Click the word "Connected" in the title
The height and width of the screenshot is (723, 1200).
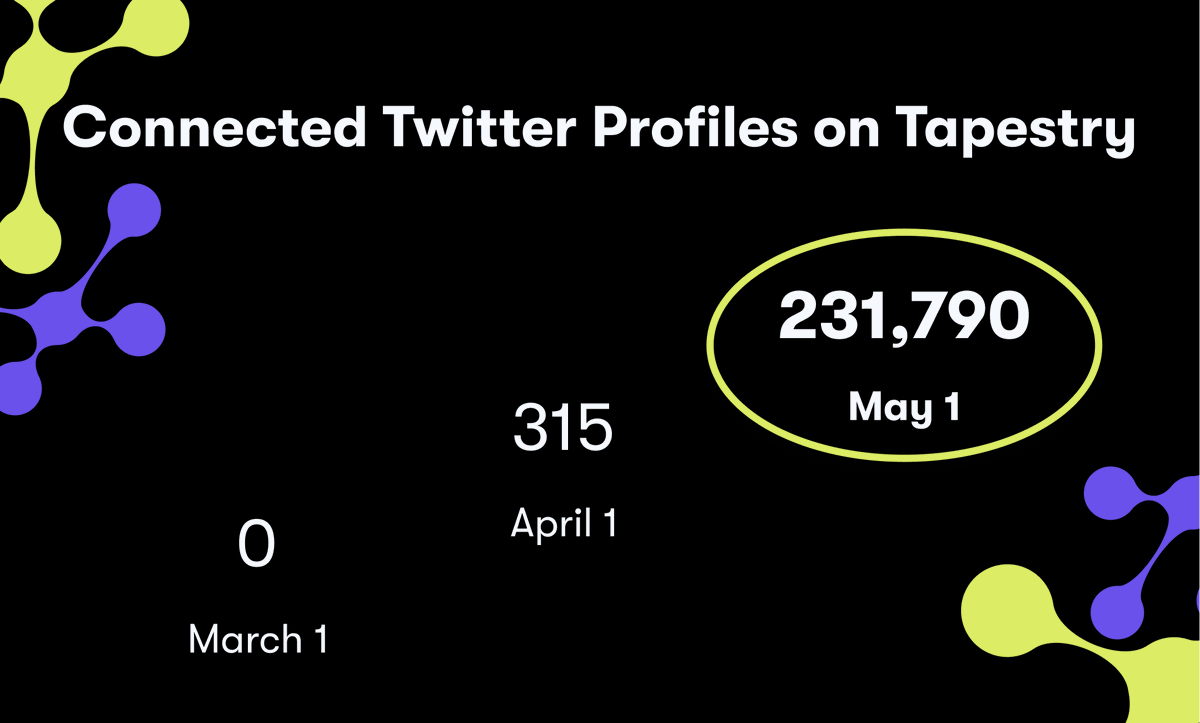pos(215,128)
